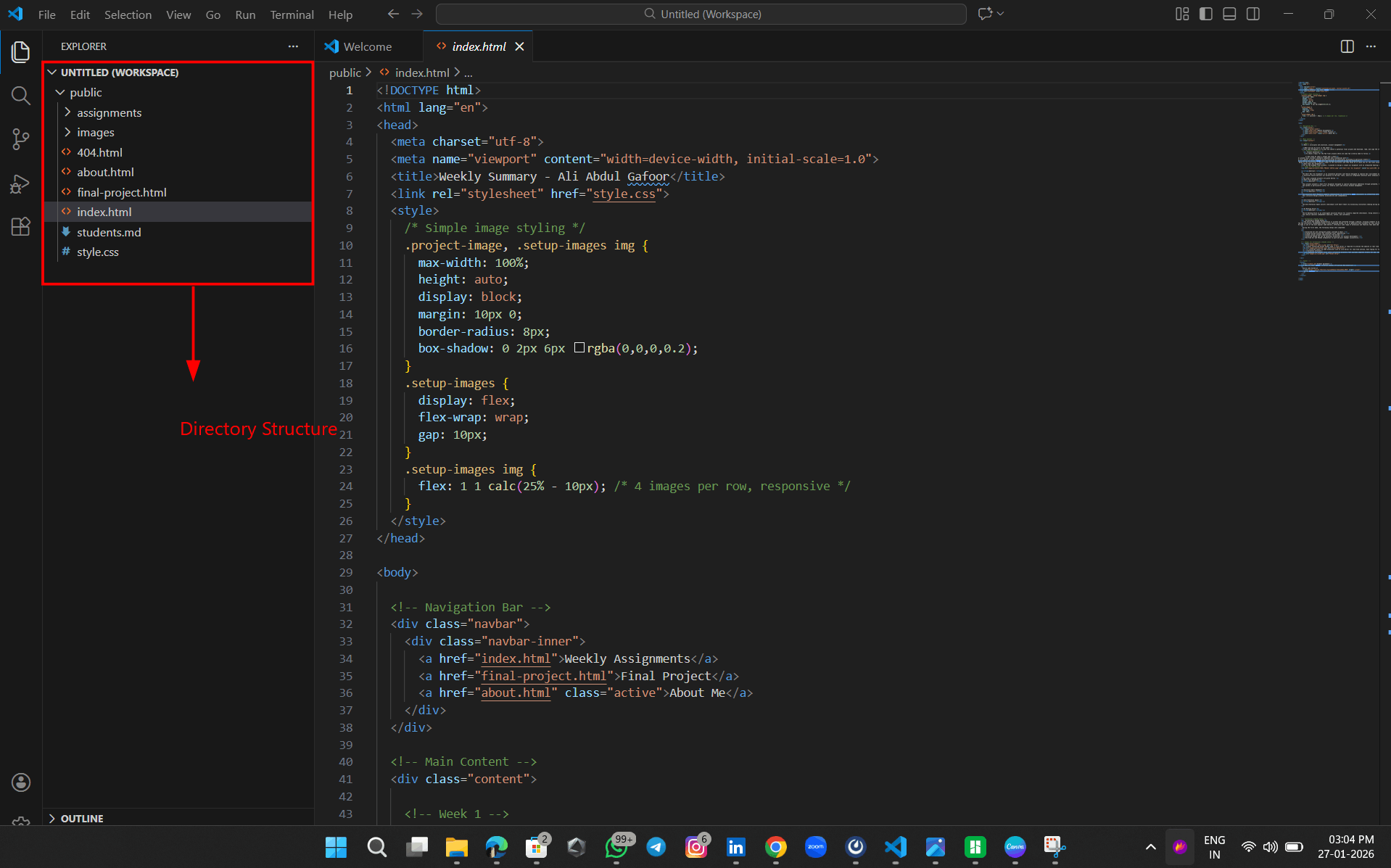The image size is (1391, 868).
Task: Open the Source Control view
Action: [20, 139]
